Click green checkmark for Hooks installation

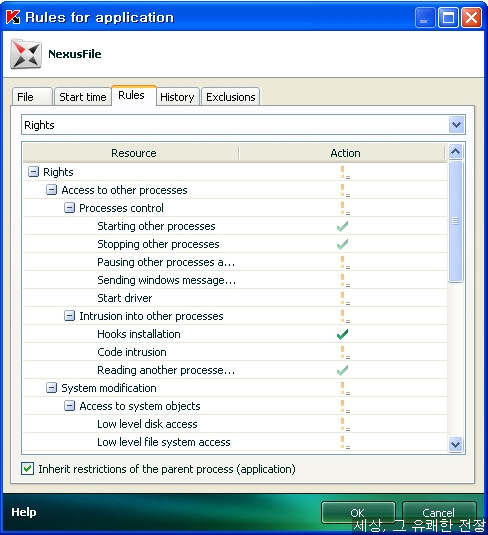(342, 334)
